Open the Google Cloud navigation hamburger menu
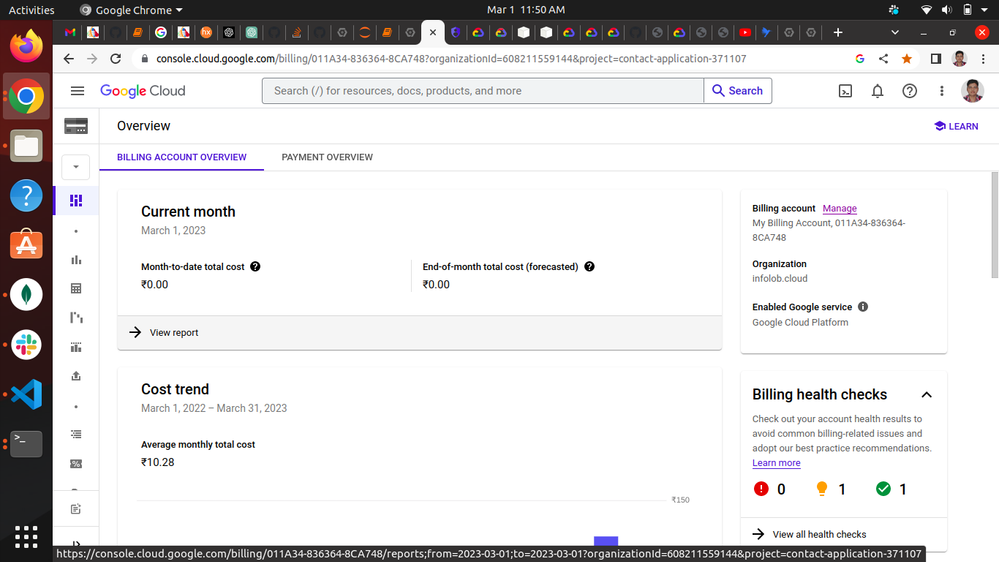Viewport: 999px width, 562px height. [x=77, y=90]
